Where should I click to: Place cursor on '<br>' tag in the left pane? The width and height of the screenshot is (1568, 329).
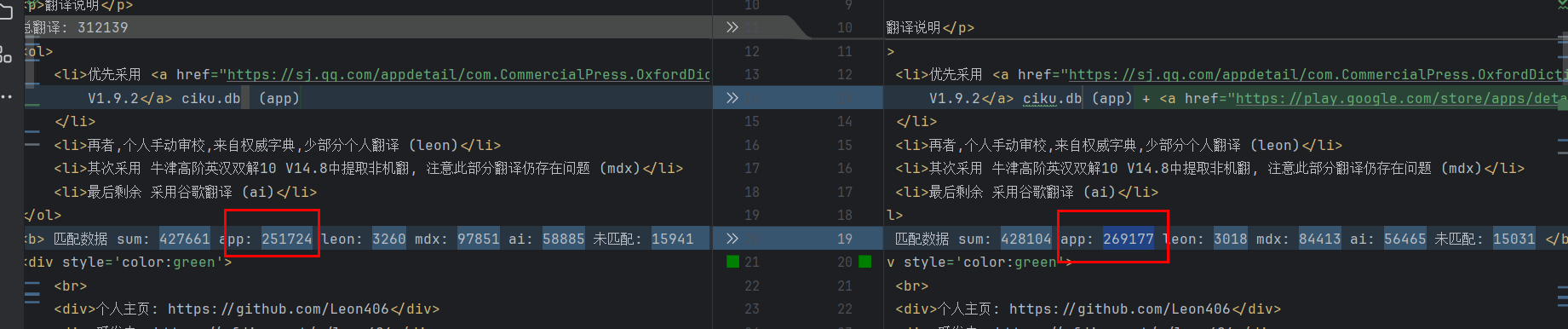tap(71, 286)
